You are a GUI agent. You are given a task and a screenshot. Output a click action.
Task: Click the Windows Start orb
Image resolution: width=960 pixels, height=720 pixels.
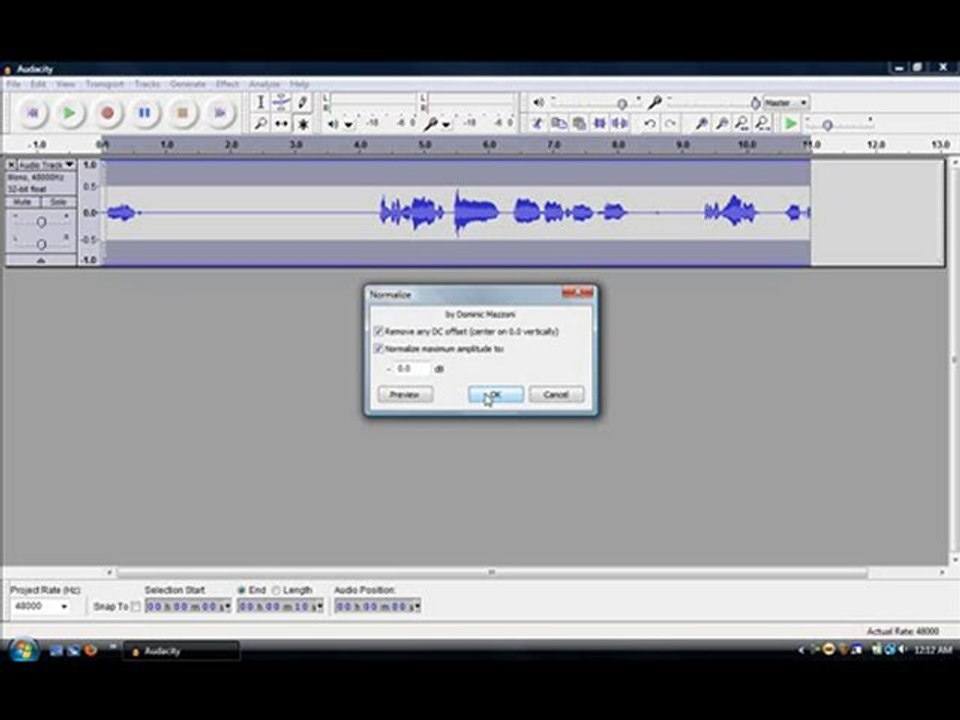[23, 650]
